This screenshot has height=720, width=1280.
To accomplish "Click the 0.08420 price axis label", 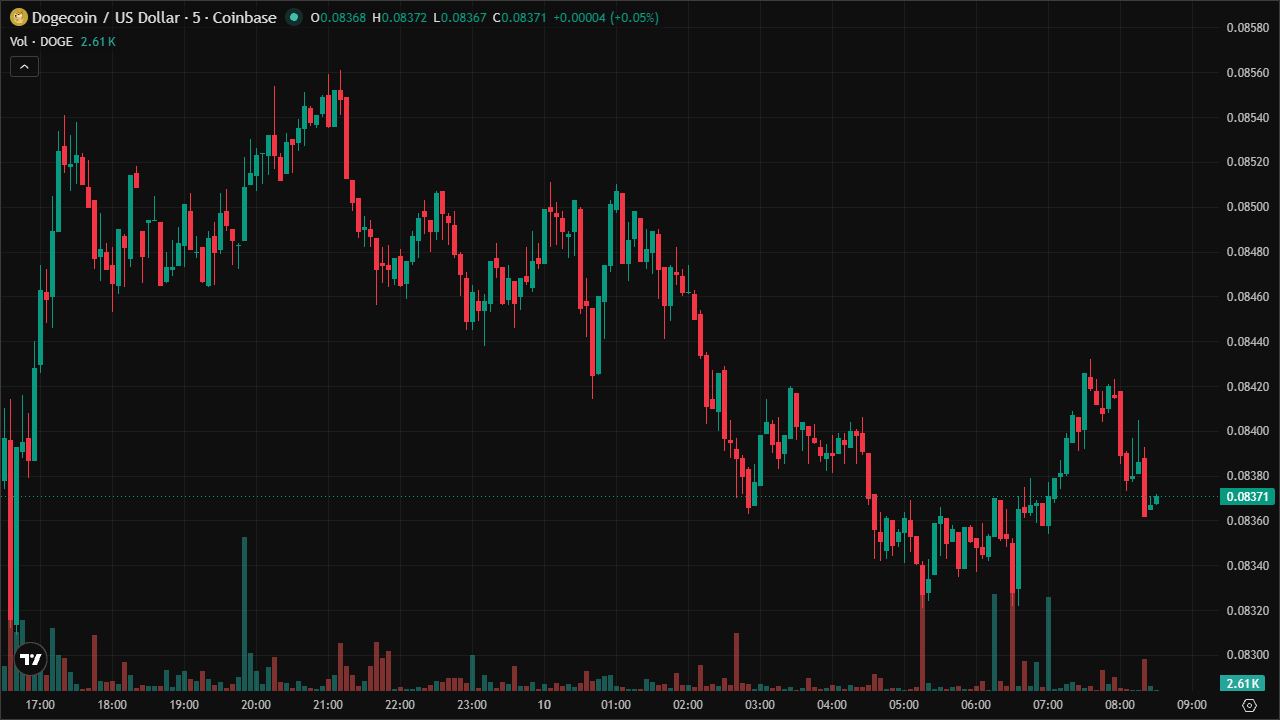I will click(1247, 386).
